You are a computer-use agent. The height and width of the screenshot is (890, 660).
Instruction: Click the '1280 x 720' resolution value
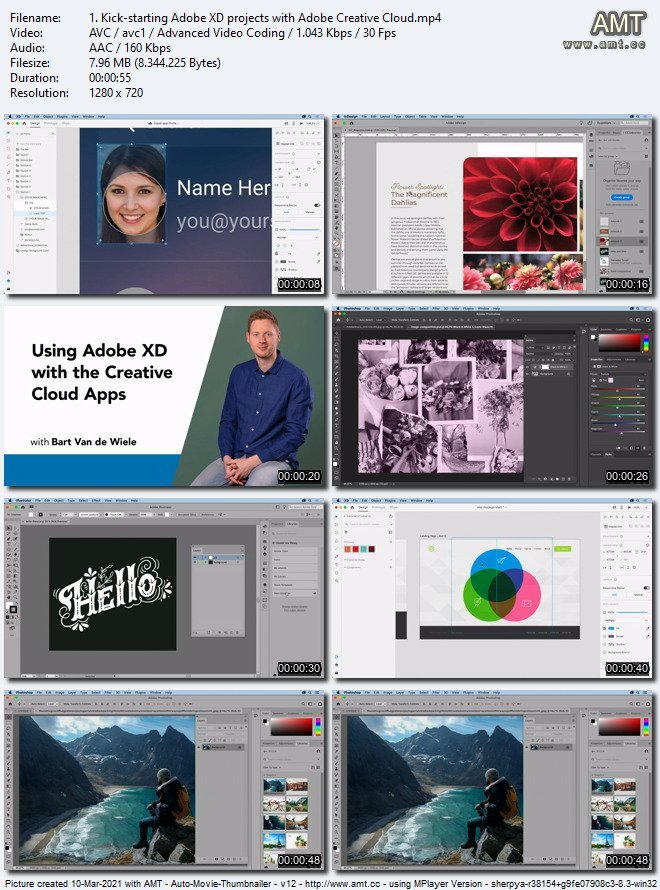pos(116,93)
